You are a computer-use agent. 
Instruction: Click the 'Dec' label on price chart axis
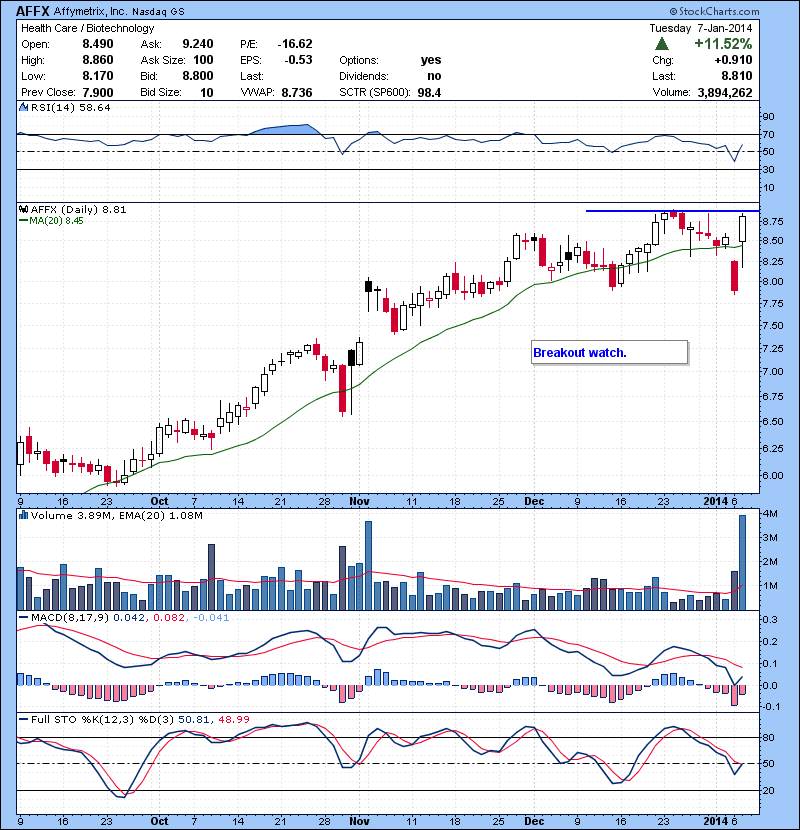(534, 501)
